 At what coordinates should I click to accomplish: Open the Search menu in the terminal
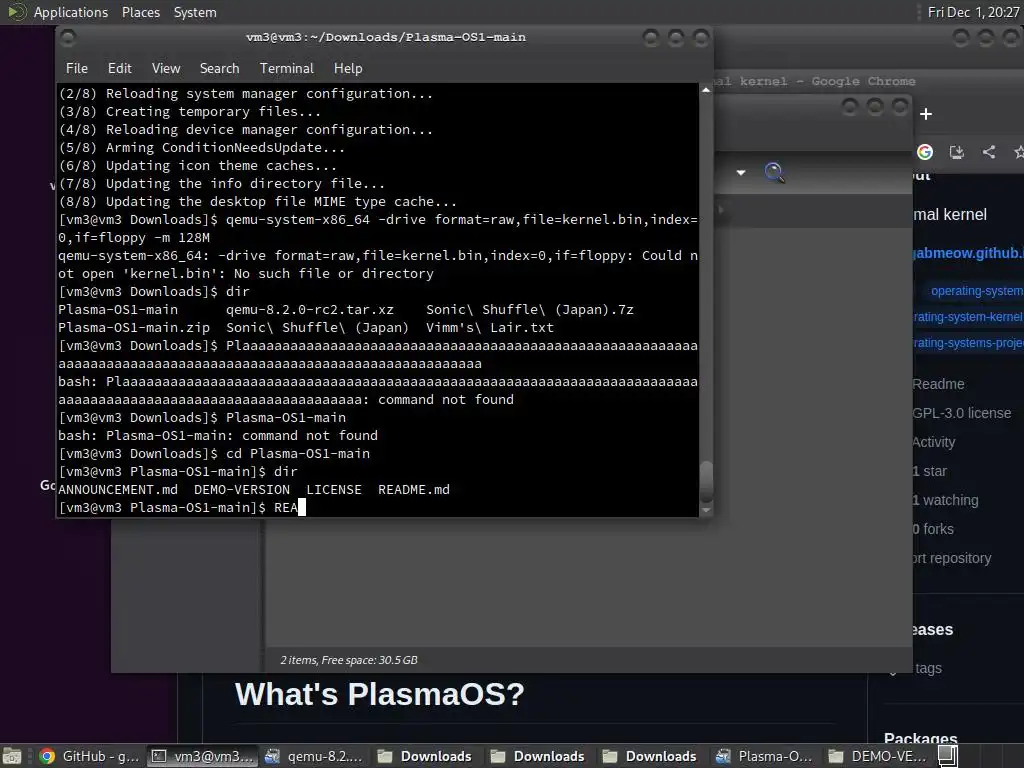point(219,69)
